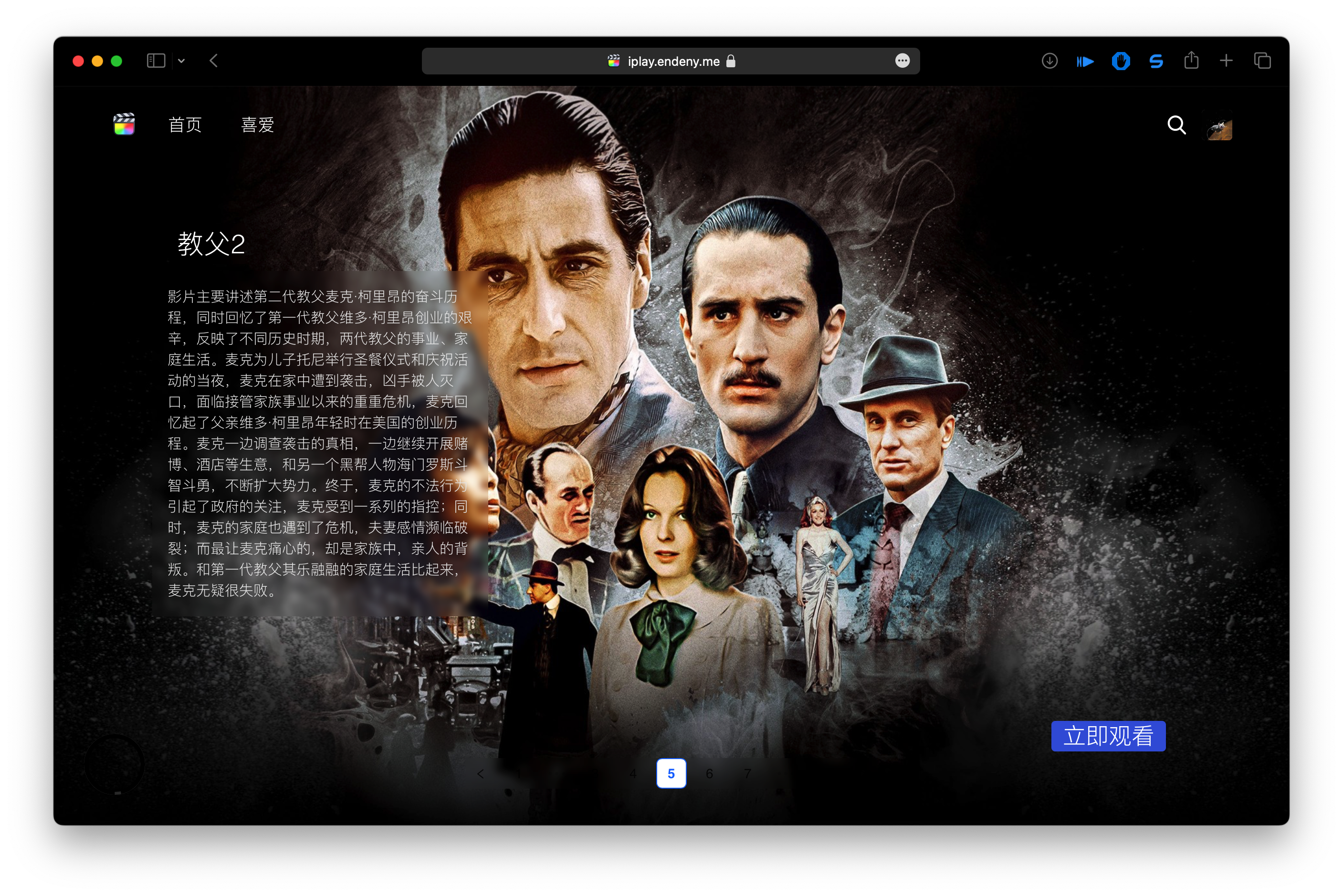Go to page 4 in pagination
Screen dimensions: 1343x896
pyautogui.click(x=633, y=774)
